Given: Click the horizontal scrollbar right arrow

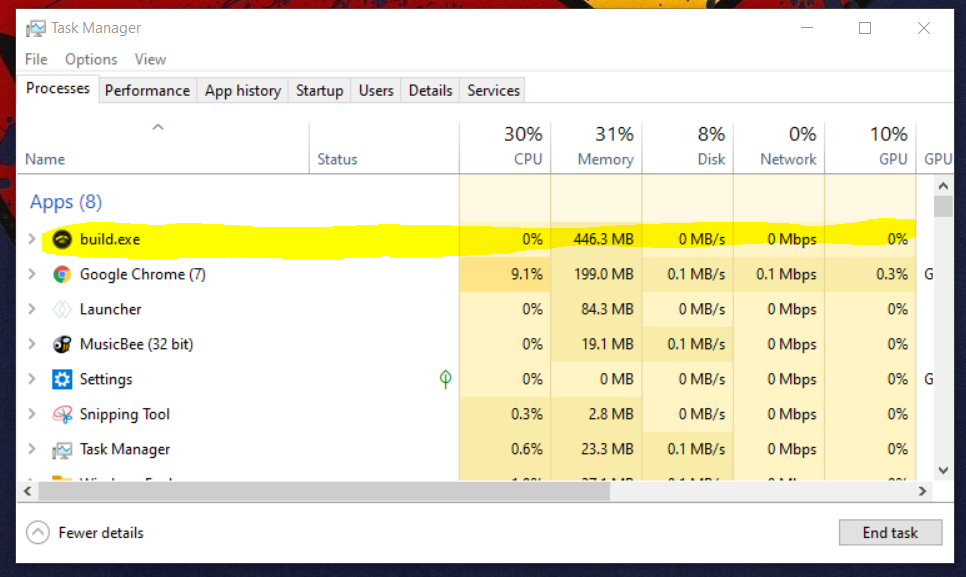Looking at the screenshot, I should (922, 491).
